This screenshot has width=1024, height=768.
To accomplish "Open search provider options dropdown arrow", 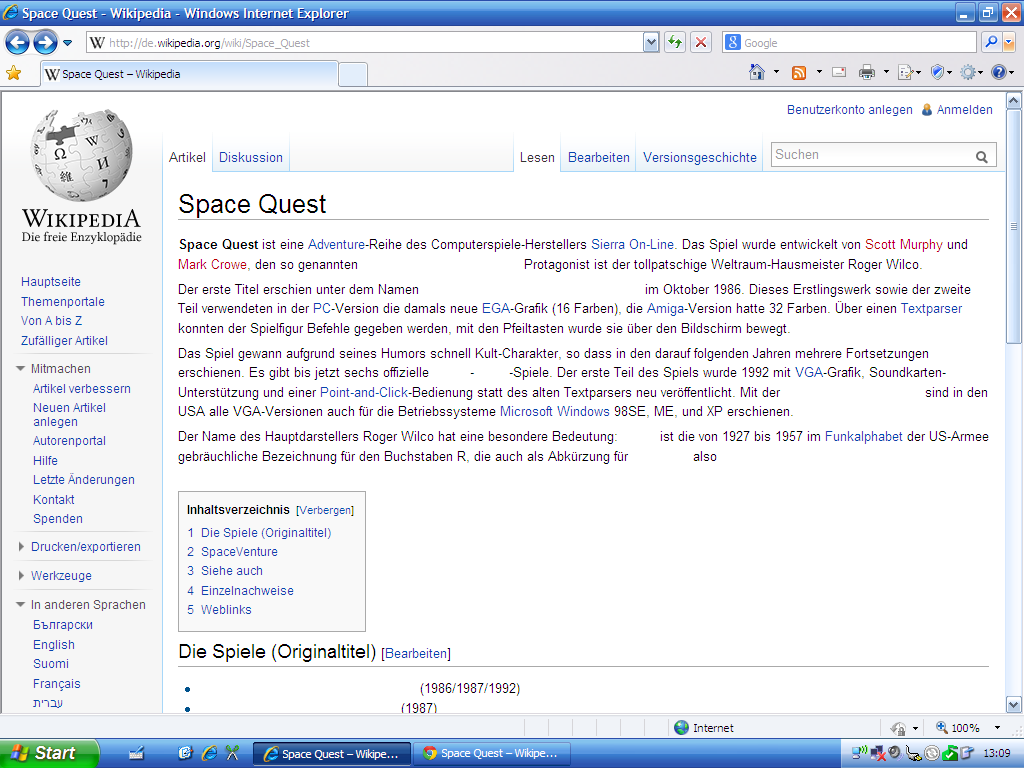I will tap(1008, 42).
